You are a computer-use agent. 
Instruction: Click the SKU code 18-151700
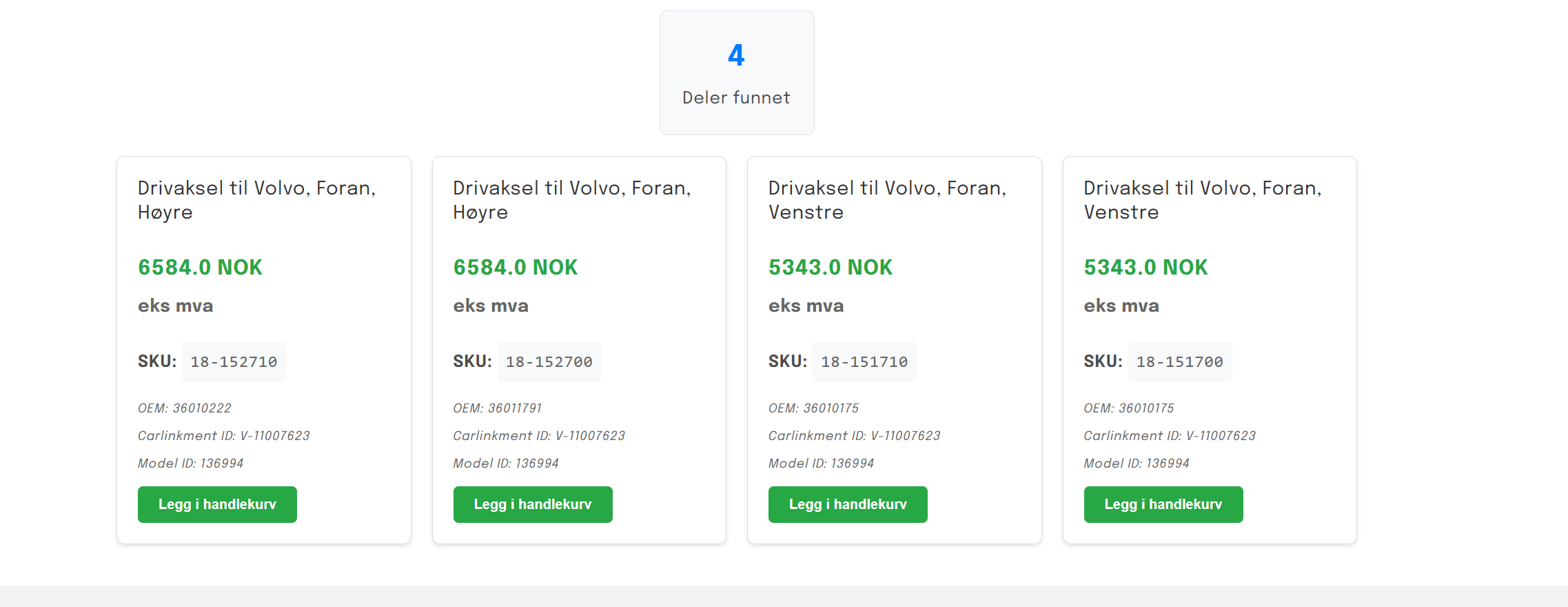point(1179,361)
